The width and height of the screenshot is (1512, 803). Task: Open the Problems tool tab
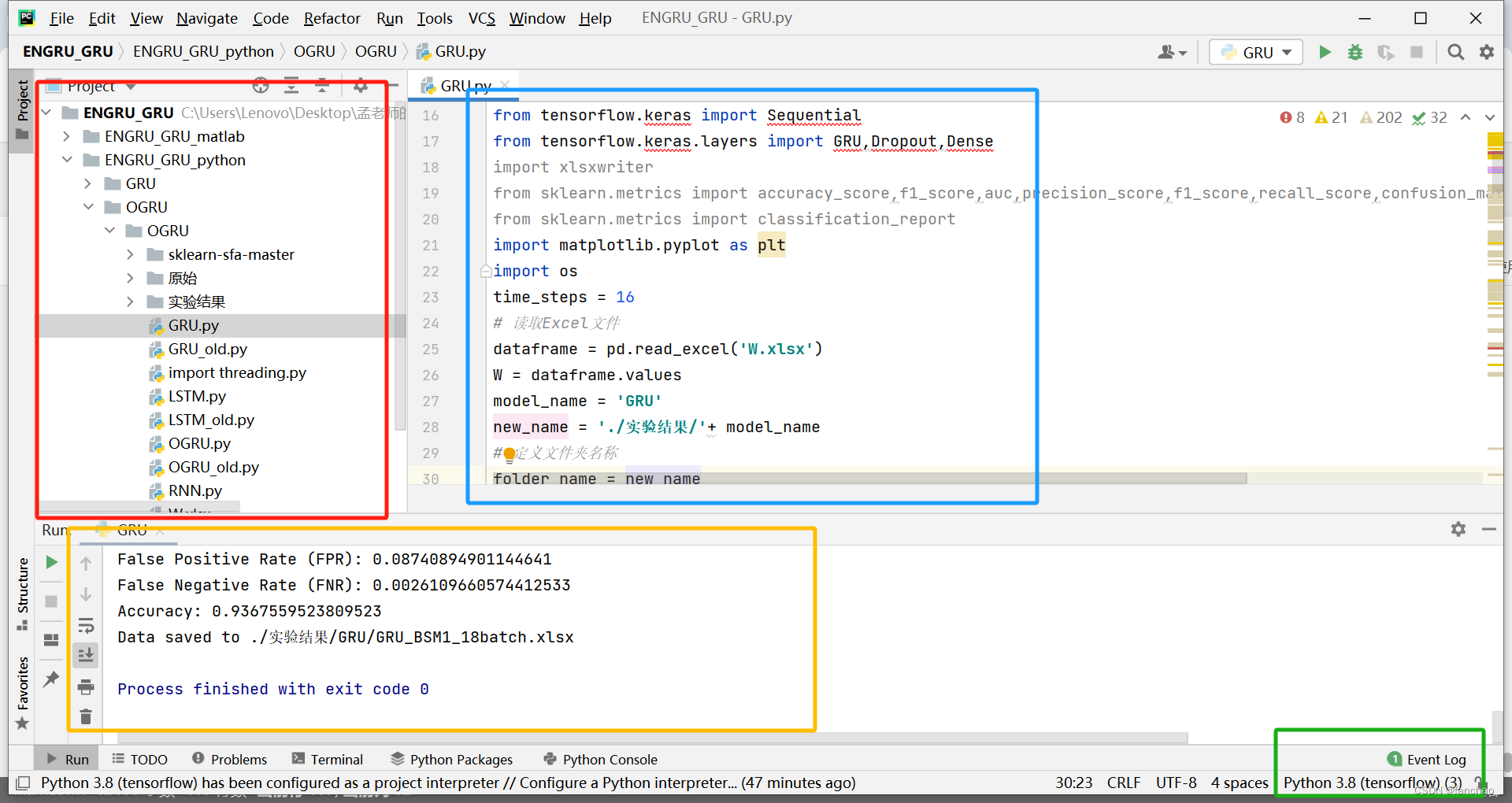(229, 759)
